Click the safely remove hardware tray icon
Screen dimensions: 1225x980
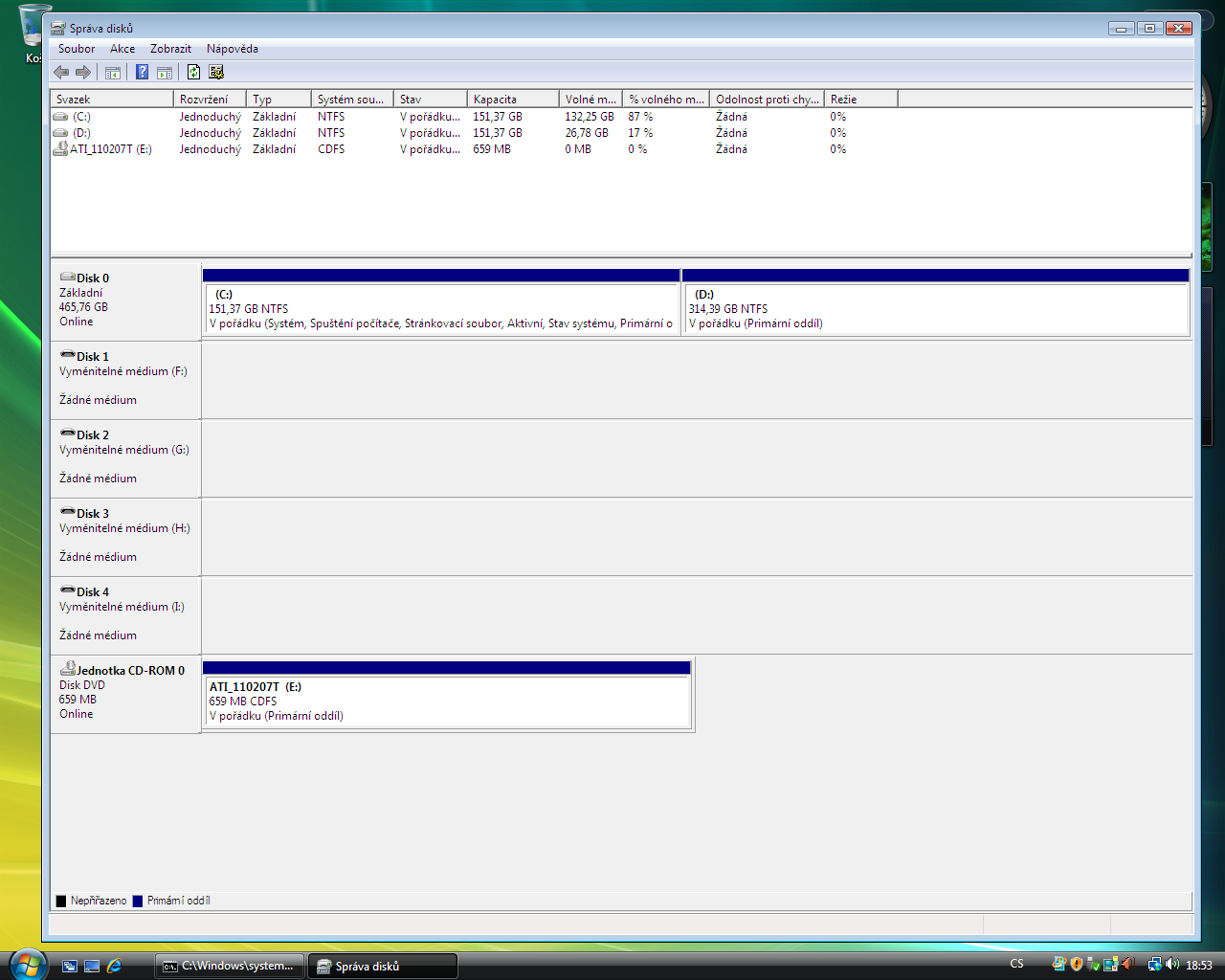1093,965
